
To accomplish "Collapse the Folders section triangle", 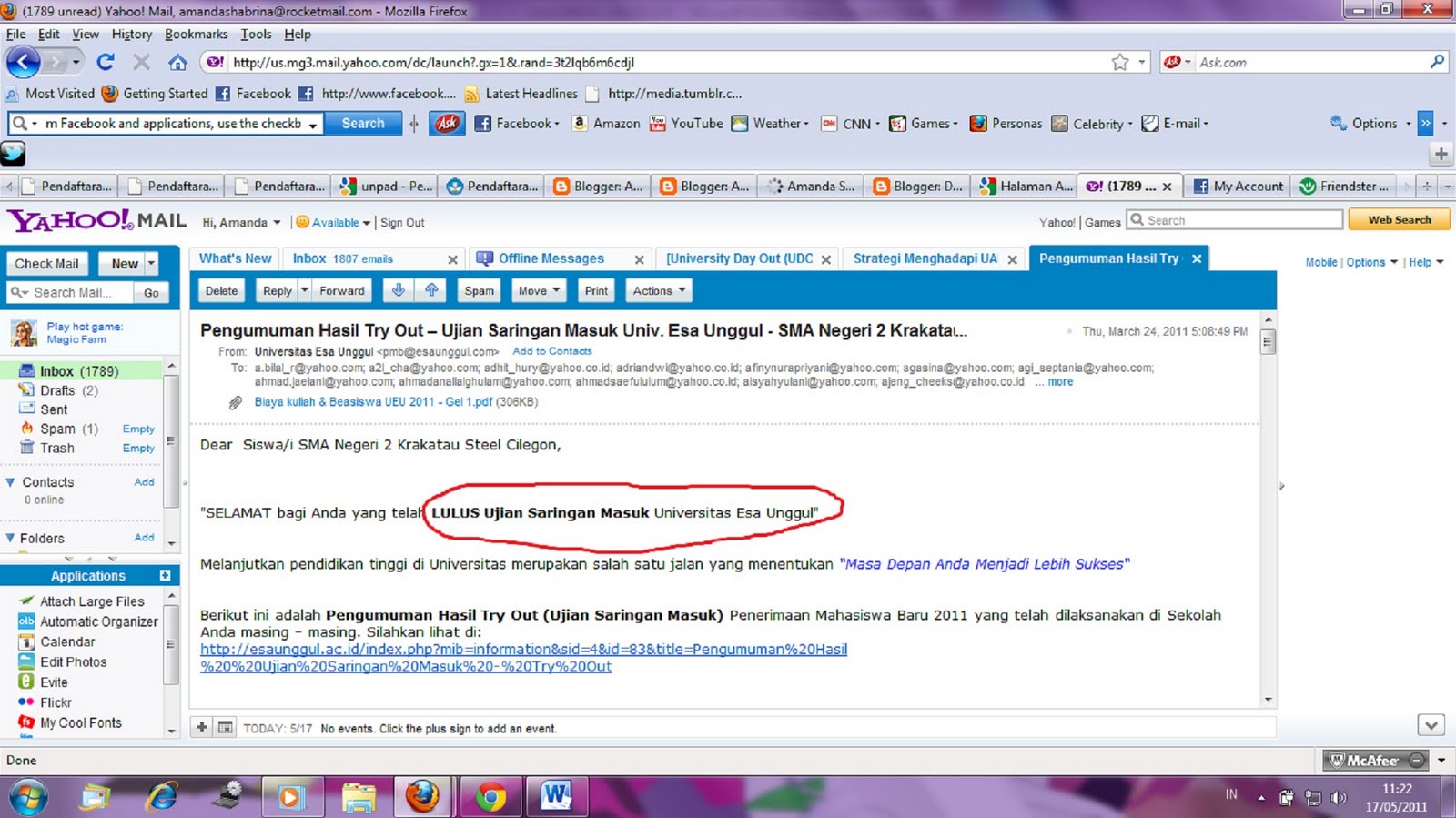I will (x=10, y=538).
